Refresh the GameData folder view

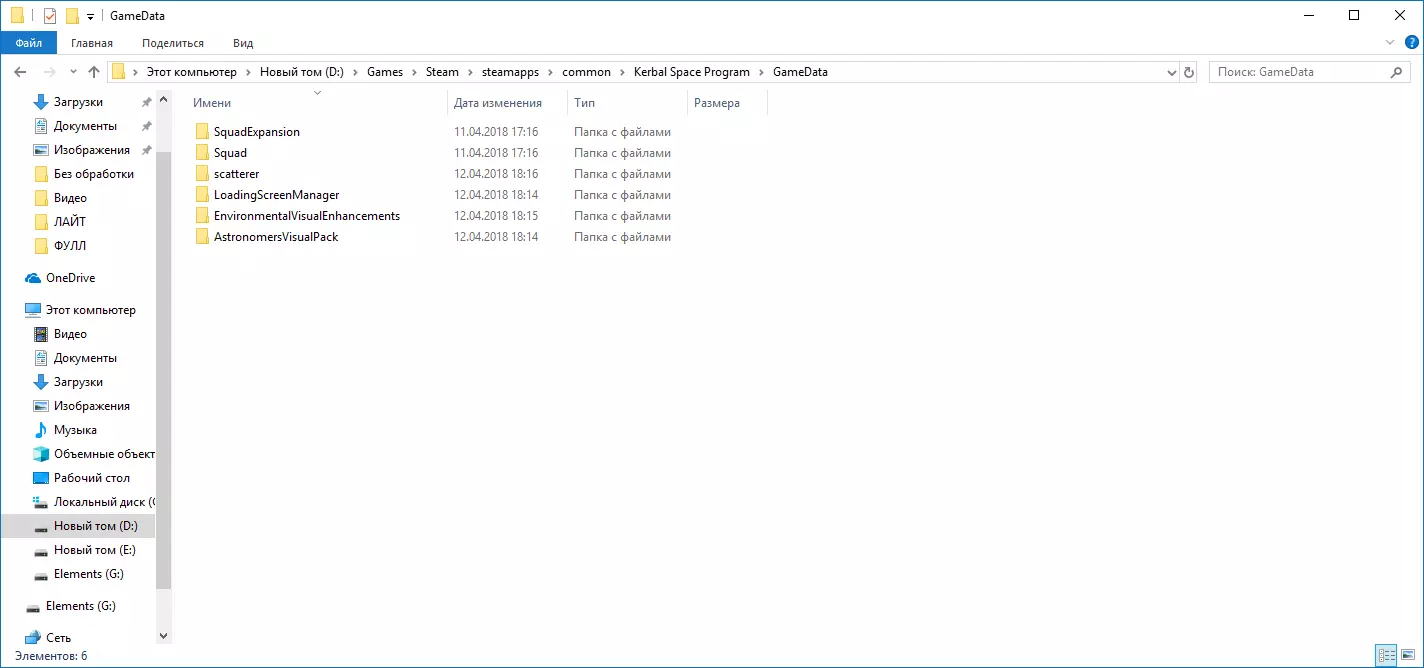point(1189,72)
